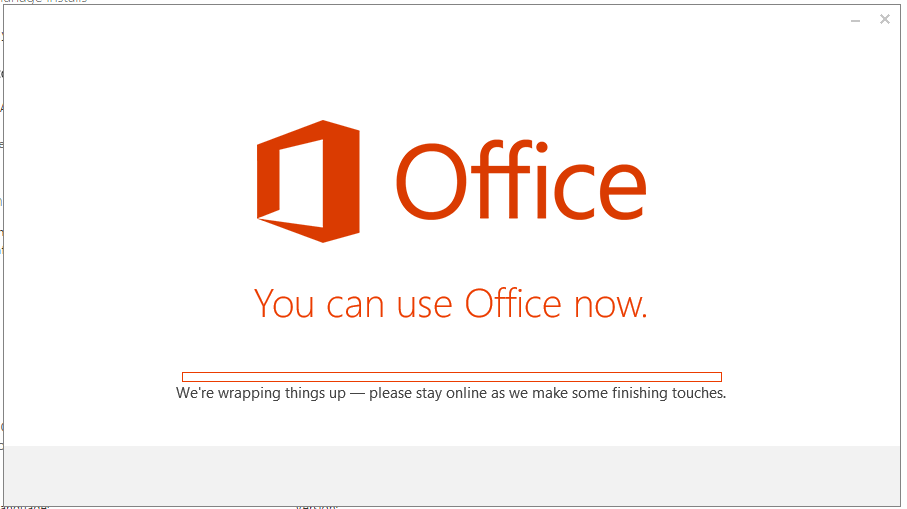
Task: Click the large Office wordmark text
Action: (x=521, y=180)
